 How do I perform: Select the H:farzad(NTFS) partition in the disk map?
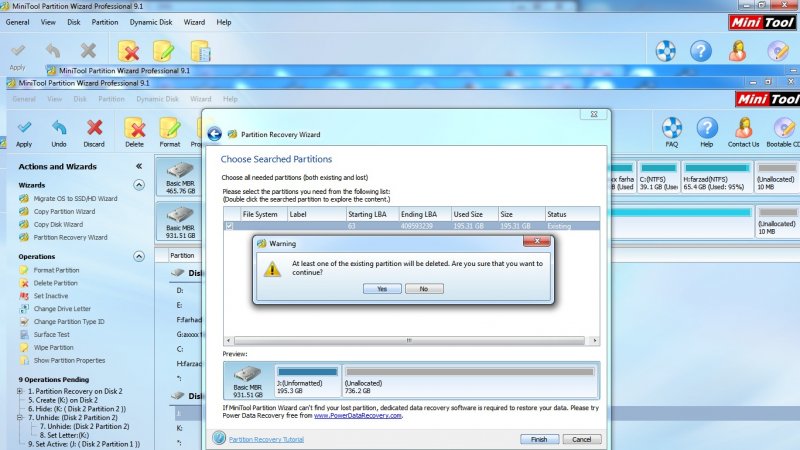tap(716, 177)
